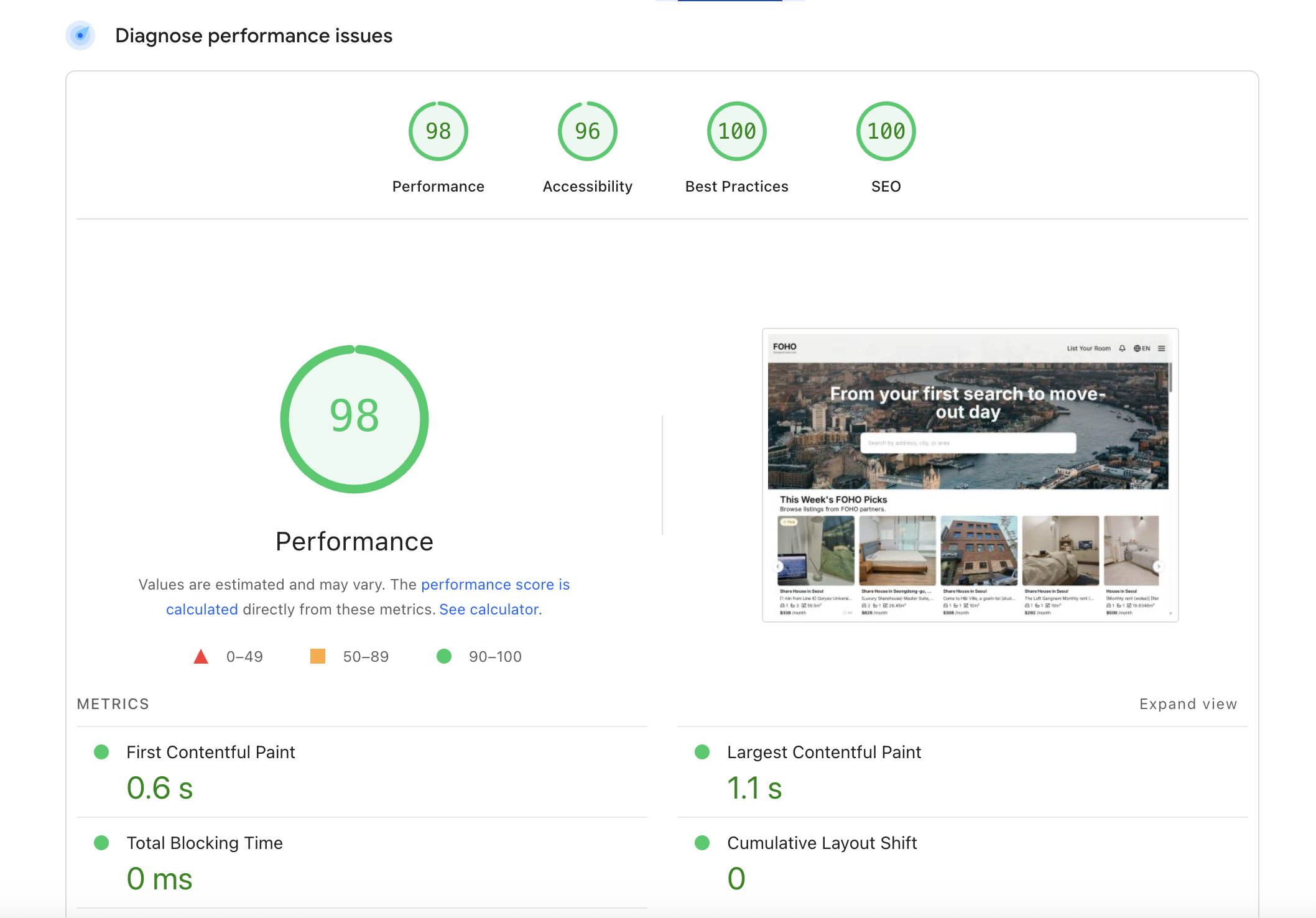Click the SEO 100 score gauge
This screenshot has width=1316, height=918.
886,131
